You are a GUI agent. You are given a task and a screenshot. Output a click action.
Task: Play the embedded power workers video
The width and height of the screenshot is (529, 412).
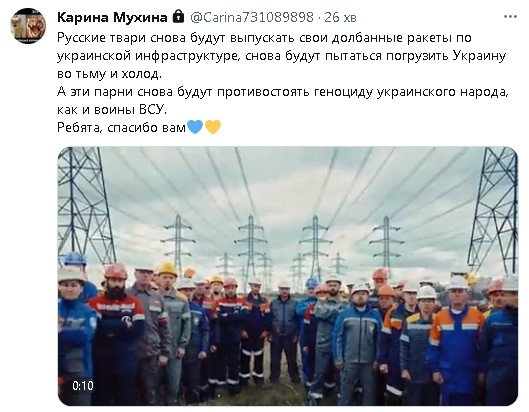(x=288, y=276)
